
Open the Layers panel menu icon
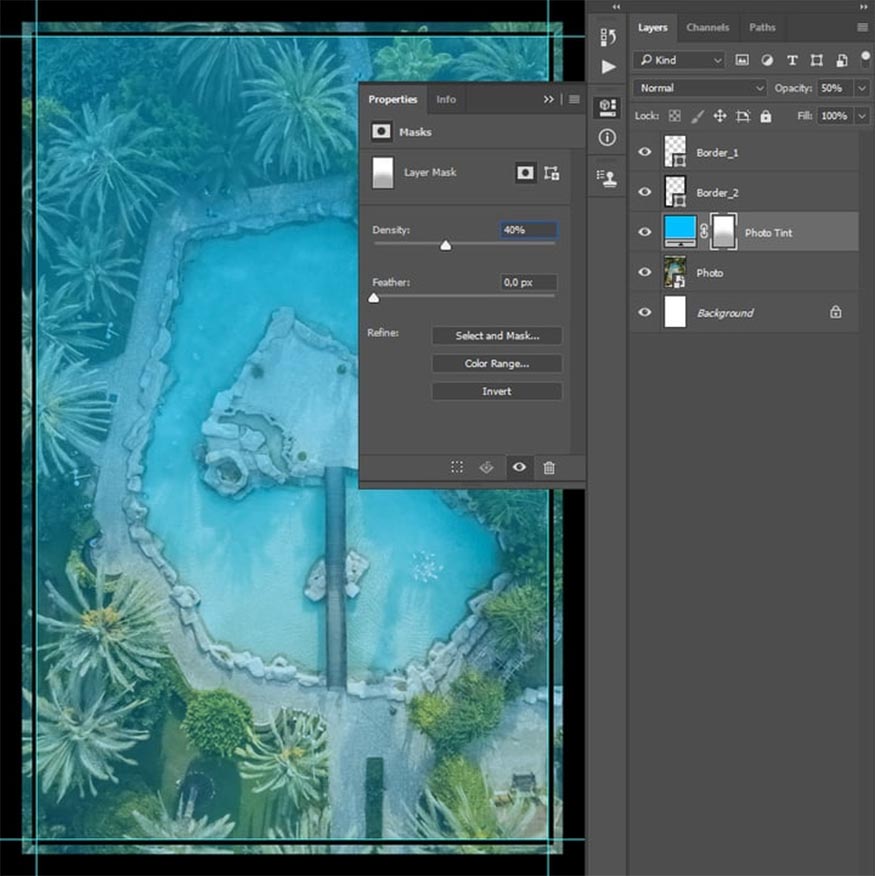point(862,27)
